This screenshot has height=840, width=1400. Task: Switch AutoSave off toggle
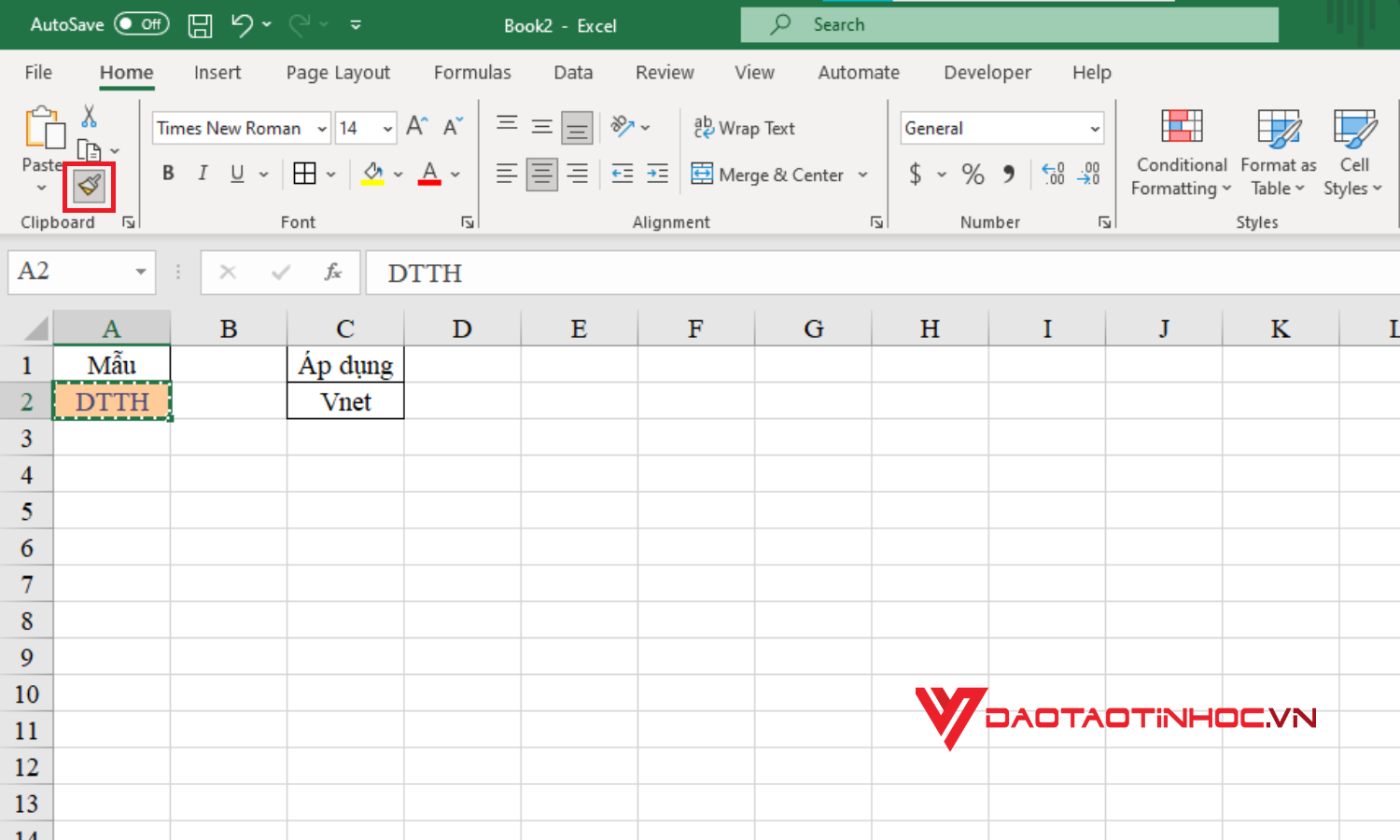(x=142, y=24)
